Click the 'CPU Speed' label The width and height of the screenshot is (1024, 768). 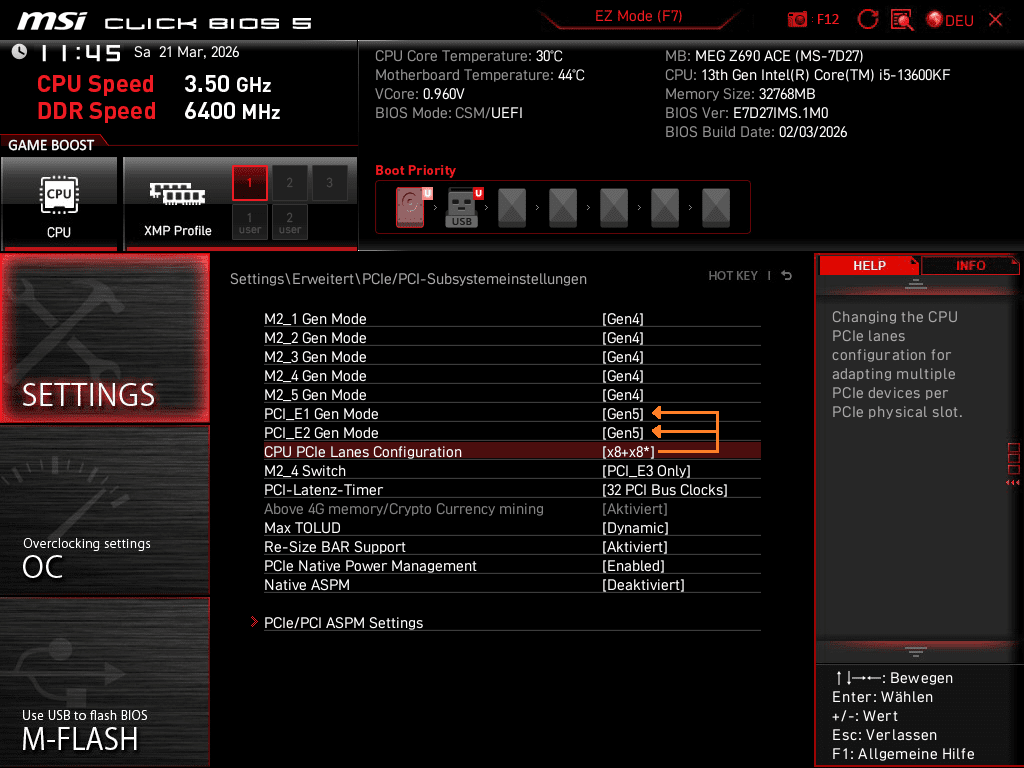[95, 84]
